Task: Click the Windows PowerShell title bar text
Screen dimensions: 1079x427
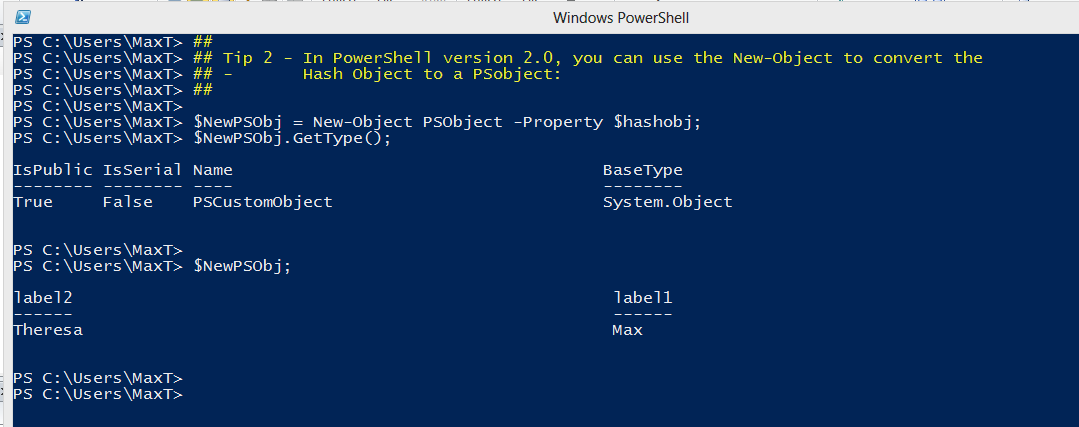Action: coord(621,18)
